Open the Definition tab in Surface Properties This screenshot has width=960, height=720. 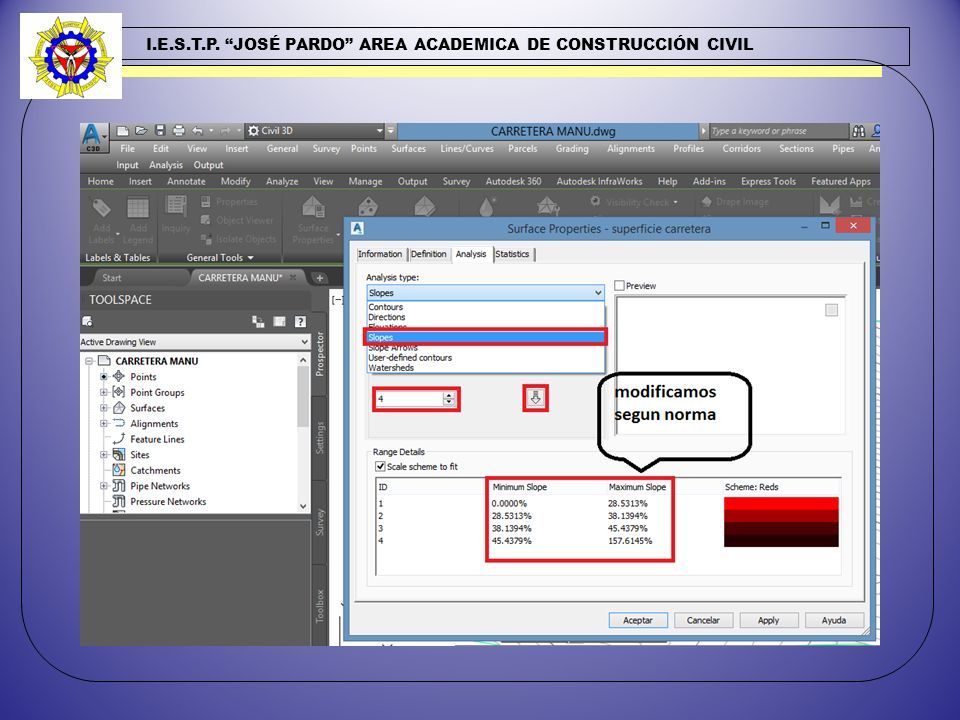pos(429,254)
